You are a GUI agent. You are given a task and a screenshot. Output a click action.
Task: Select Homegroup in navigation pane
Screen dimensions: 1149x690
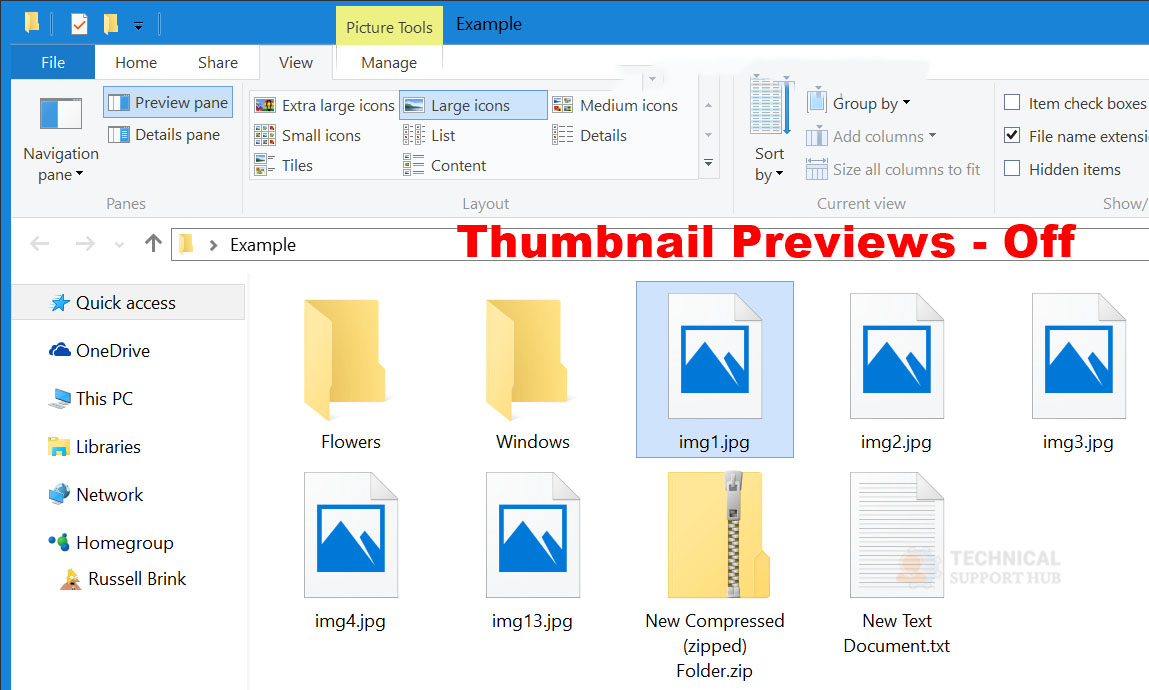pos(111,543)
